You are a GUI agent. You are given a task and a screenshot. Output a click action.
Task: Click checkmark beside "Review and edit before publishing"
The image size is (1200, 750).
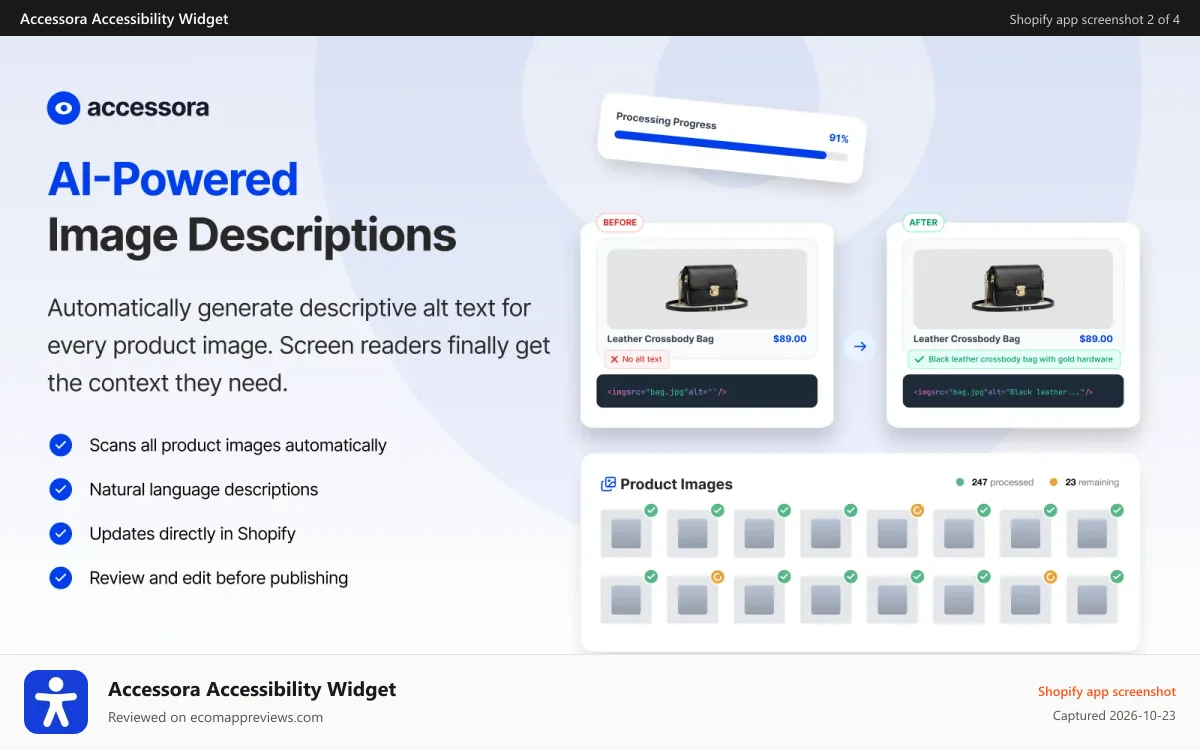click(x=61, y=577)
